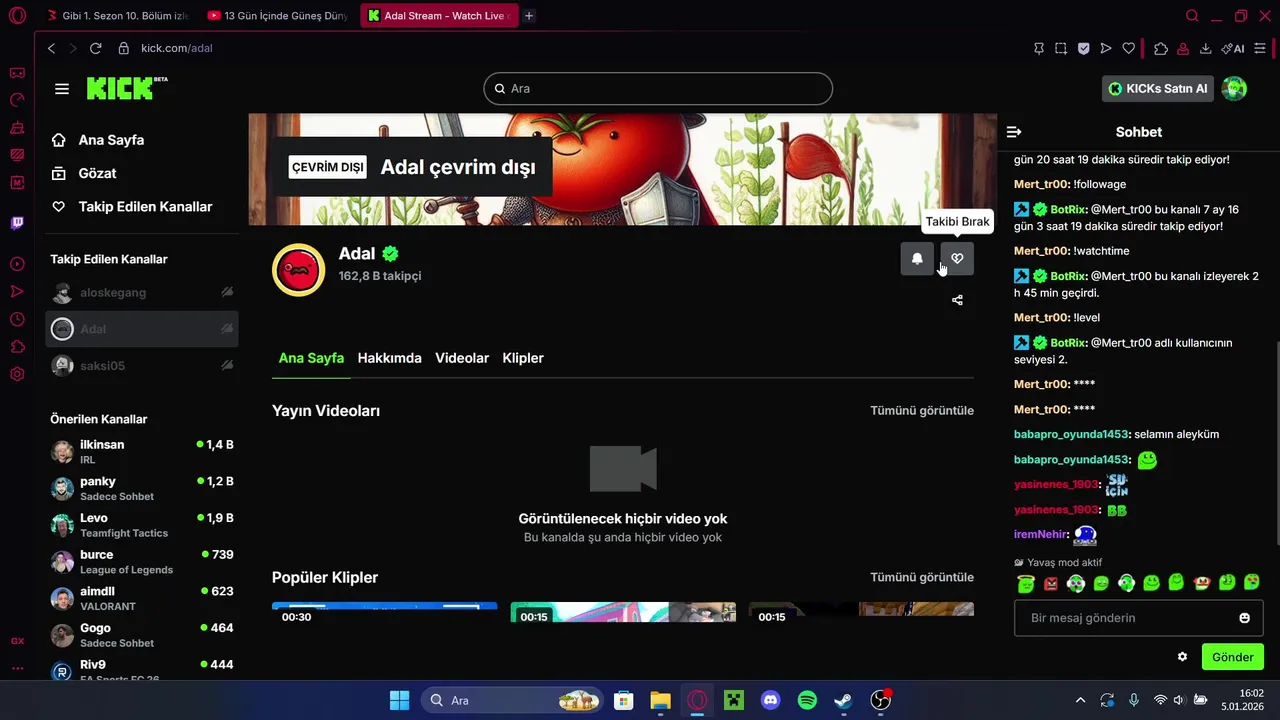The image size is (1280, 720).
Task: Open a new browser tab
Action: [529, 16]
